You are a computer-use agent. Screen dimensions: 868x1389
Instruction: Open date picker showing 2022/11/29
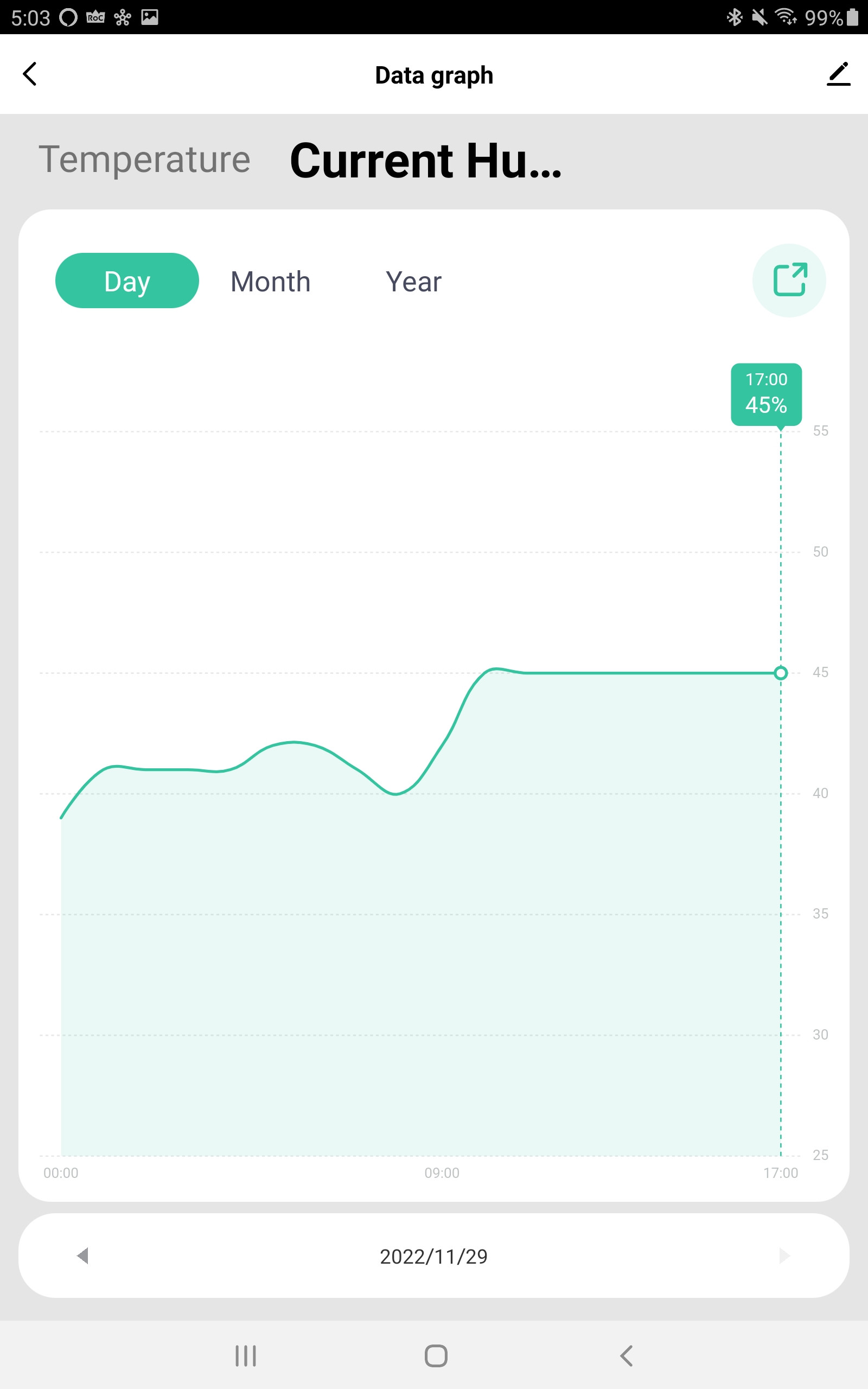point(433,1257)
